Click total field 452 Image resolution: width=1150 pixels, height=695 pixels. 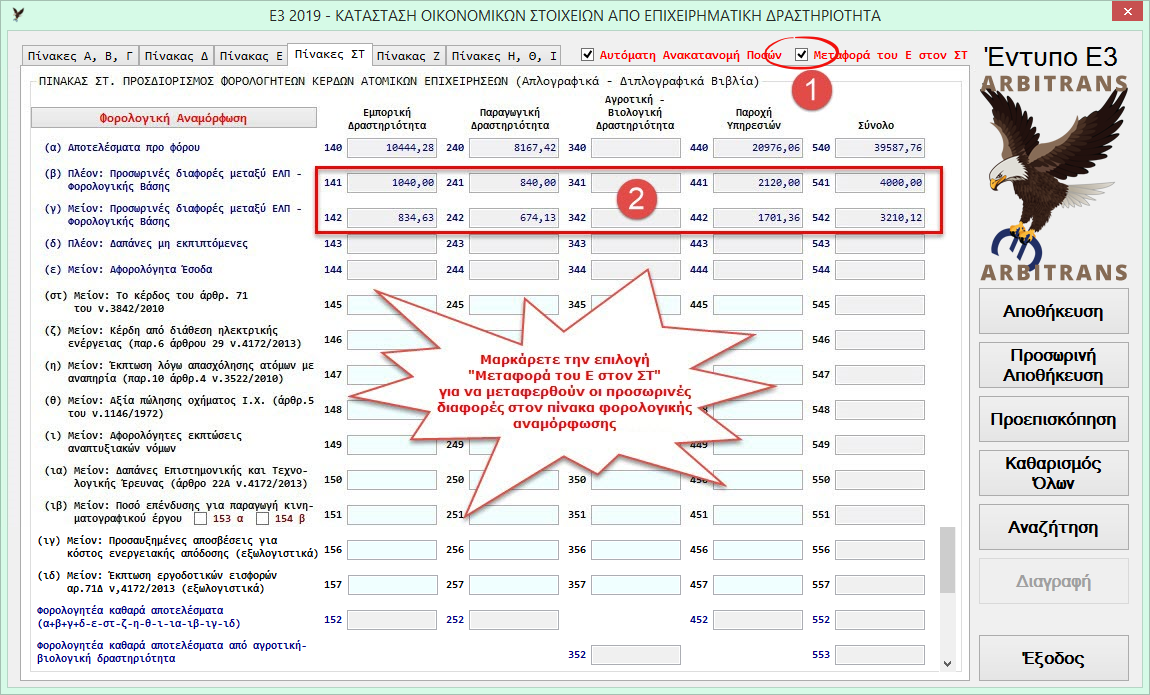[758, 620]
